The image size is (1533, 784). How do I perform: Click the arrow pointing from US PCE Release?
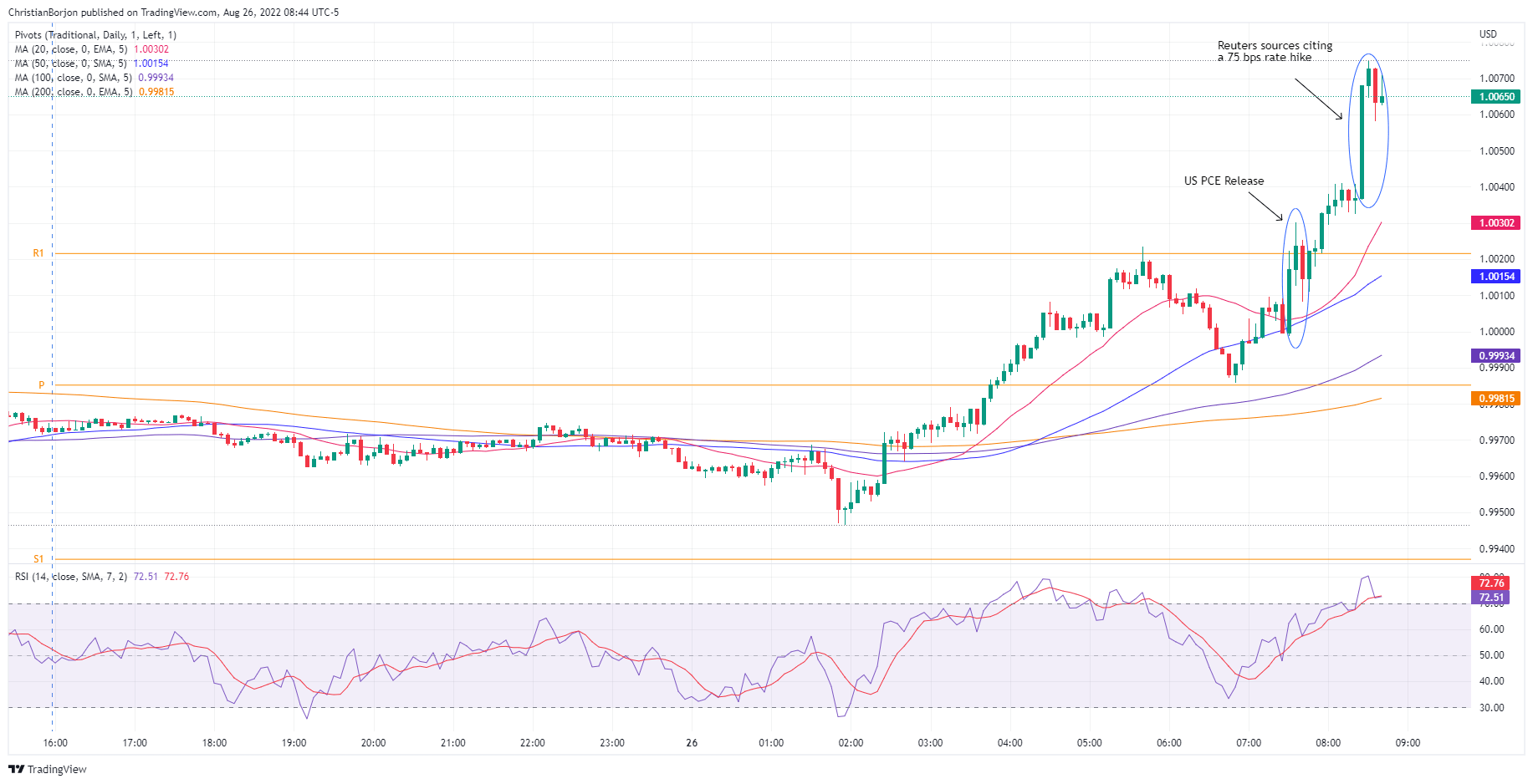pos(1266,206)
